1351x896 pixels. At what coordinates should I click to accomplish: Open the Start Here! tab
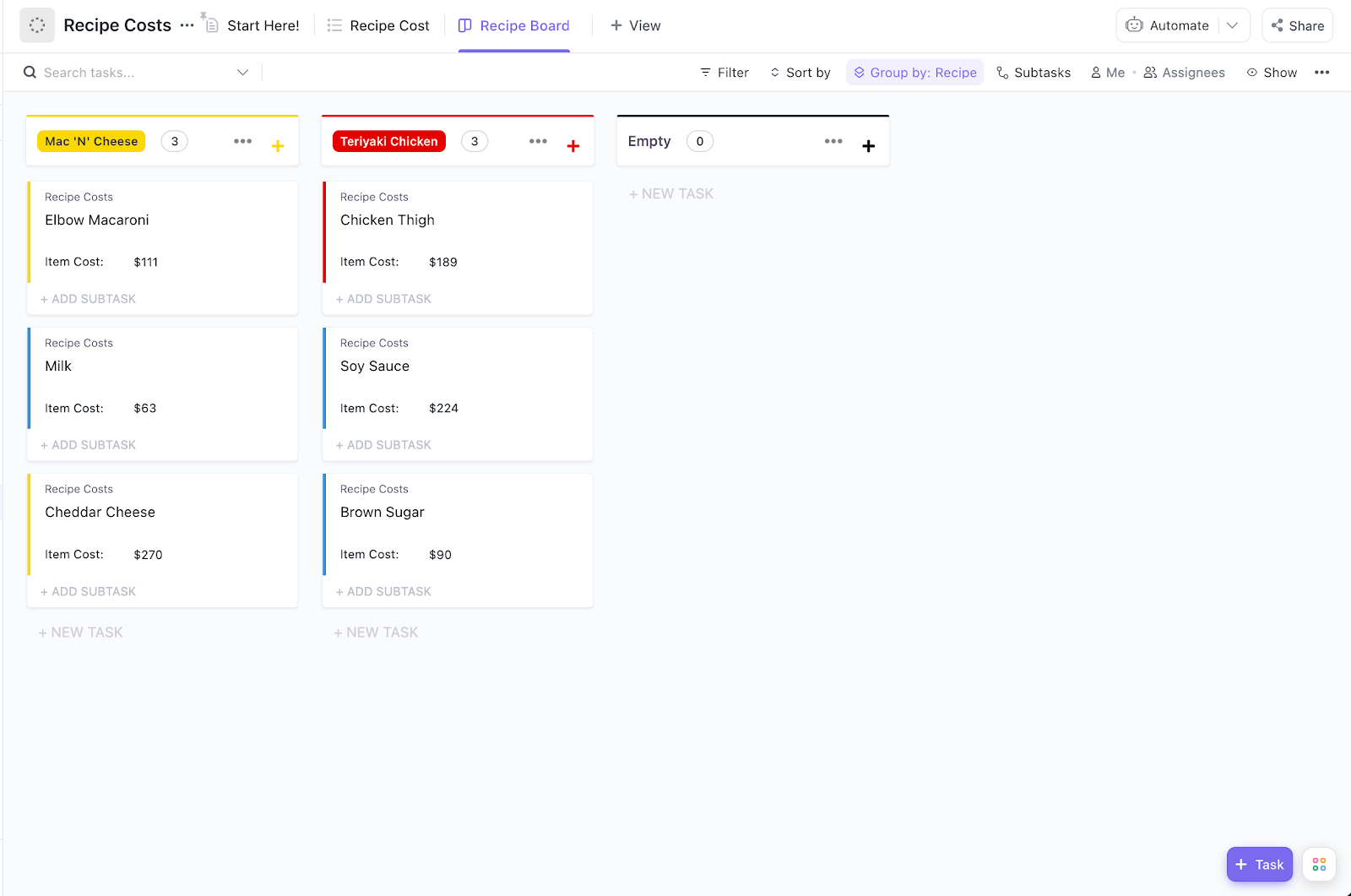click(252, 25)
